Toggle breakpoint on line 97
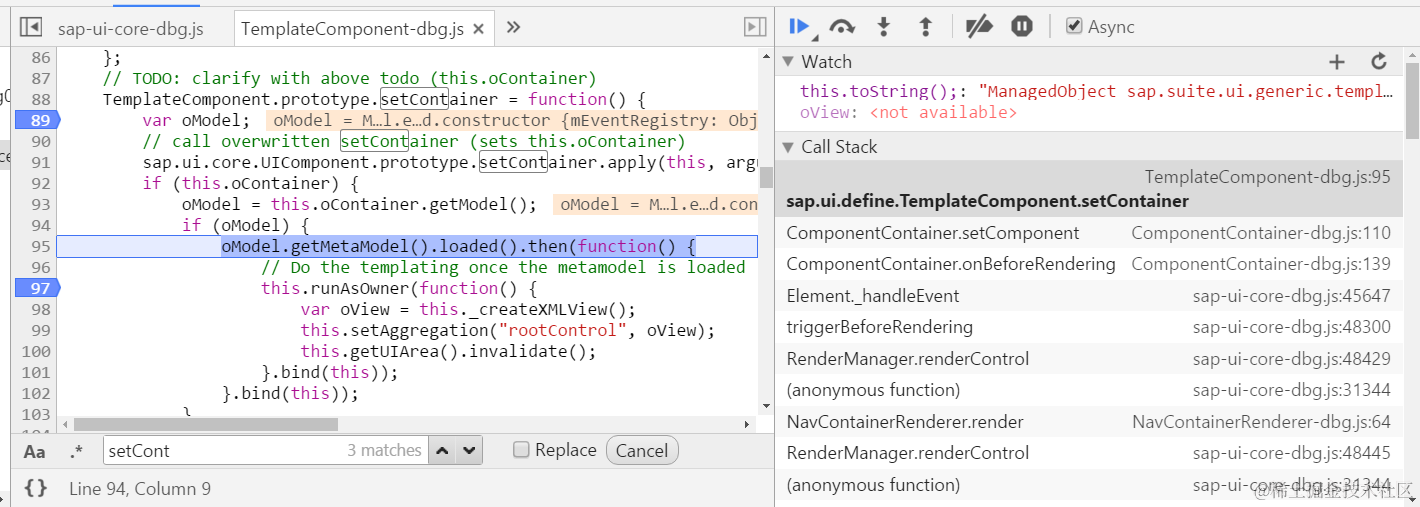 [x=38, y=288]
